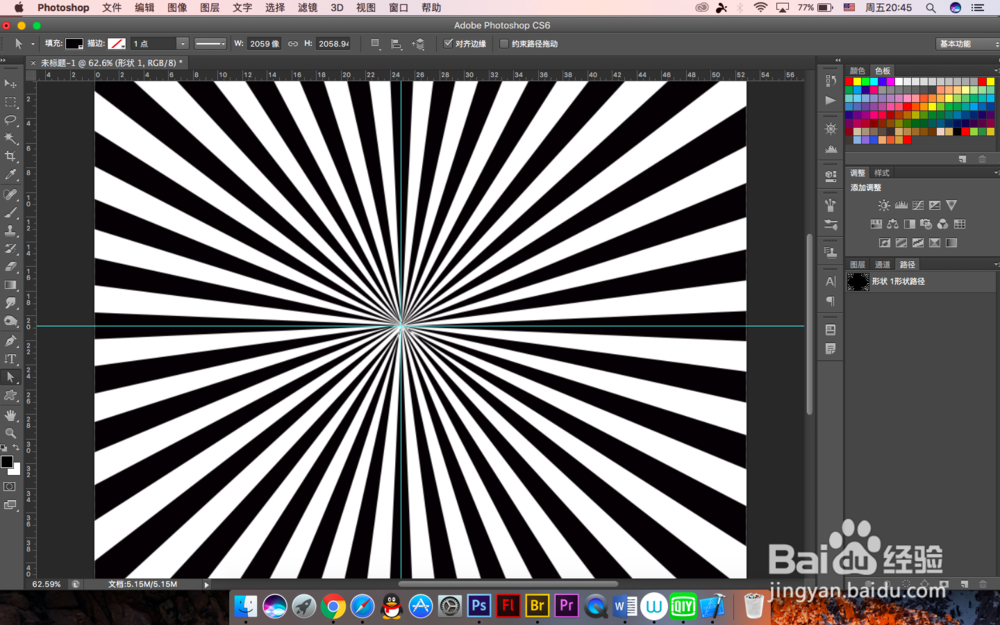Select the Move tool
Screen dimensions: 1000x625
pyautogui.click(x=10, y=84)
